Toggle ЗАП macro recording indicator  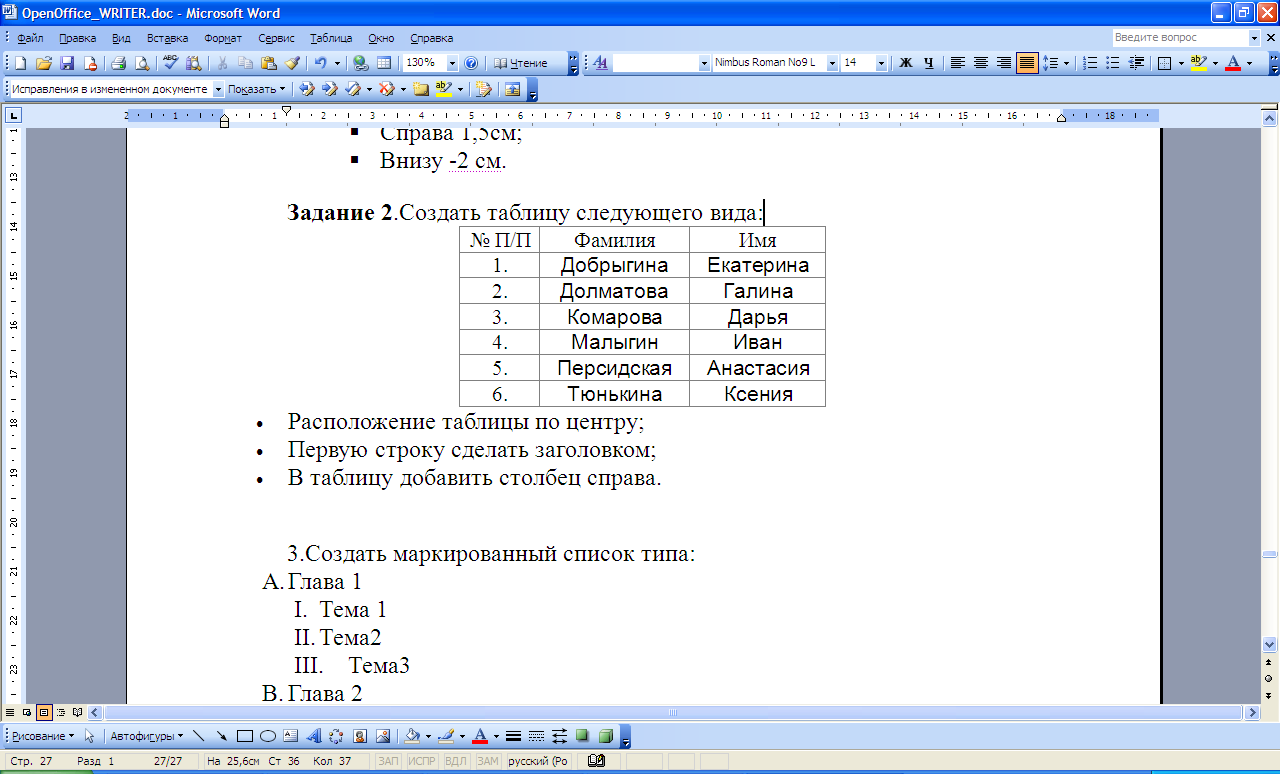[x=388, y=761]
